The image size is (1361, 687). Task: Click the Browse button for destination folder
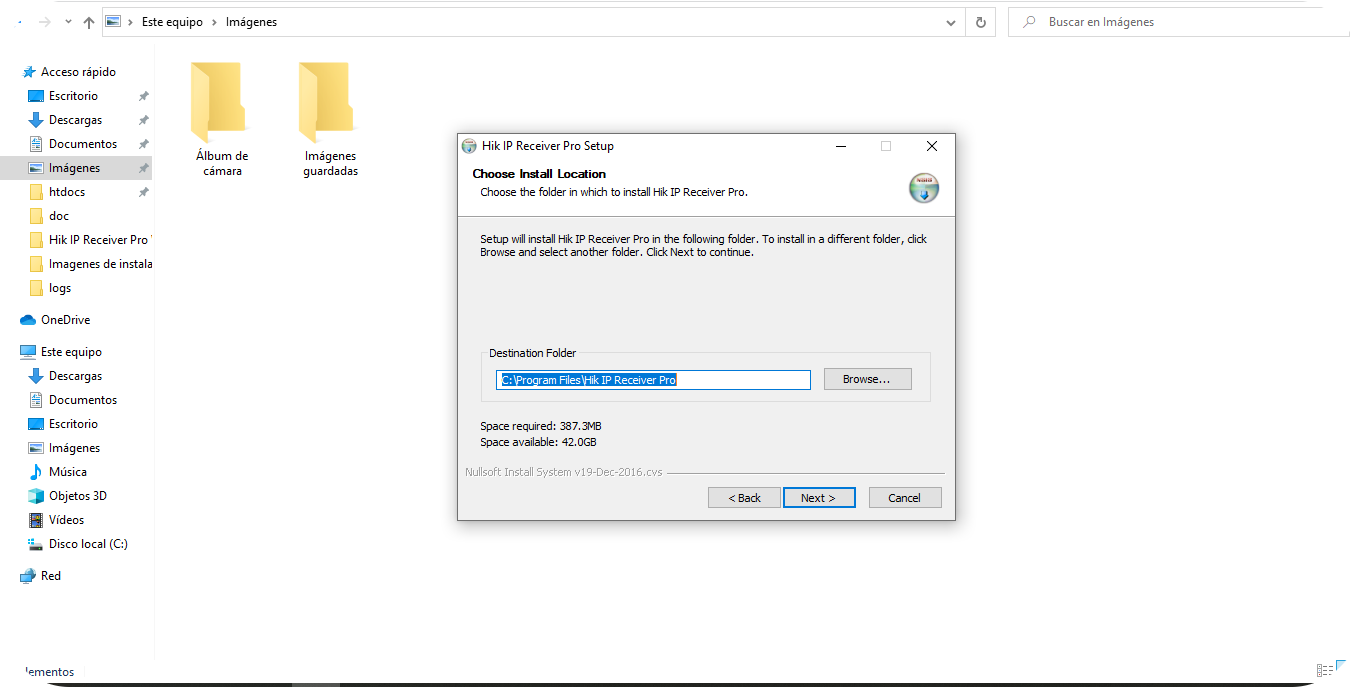tap(867, 379)
